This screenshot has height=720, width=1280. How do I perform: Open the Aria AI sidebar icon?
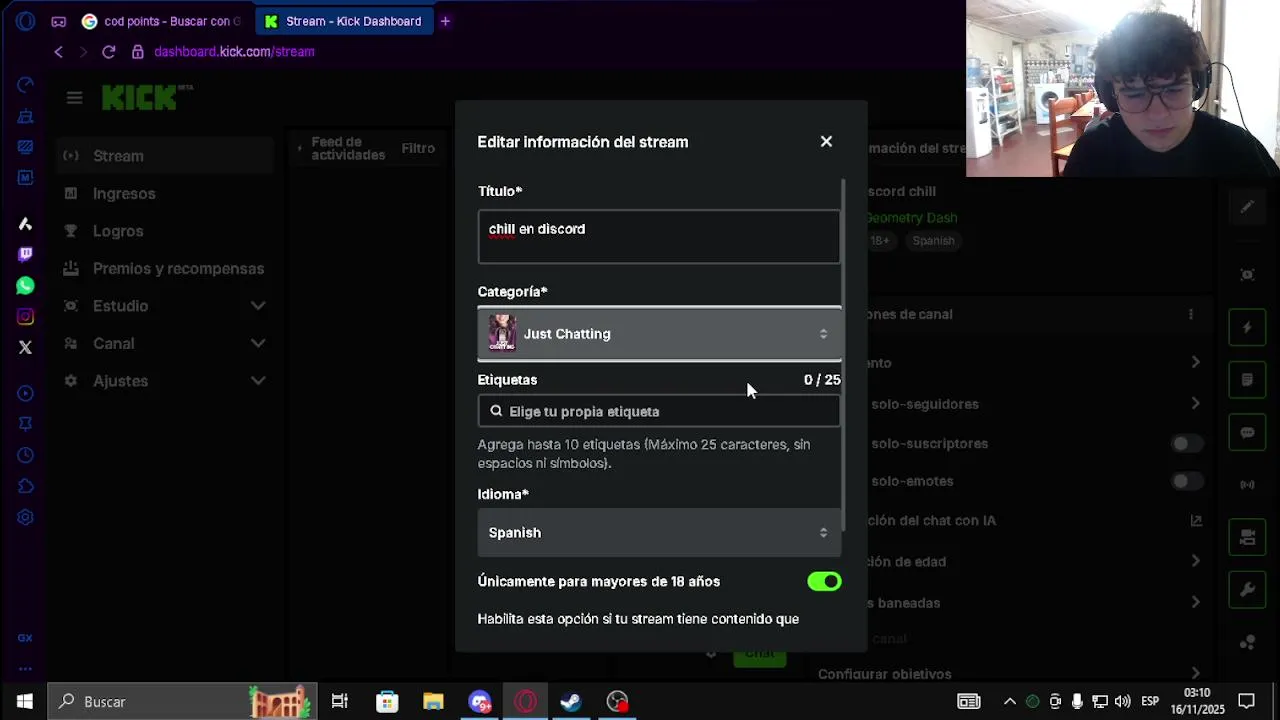25,223
